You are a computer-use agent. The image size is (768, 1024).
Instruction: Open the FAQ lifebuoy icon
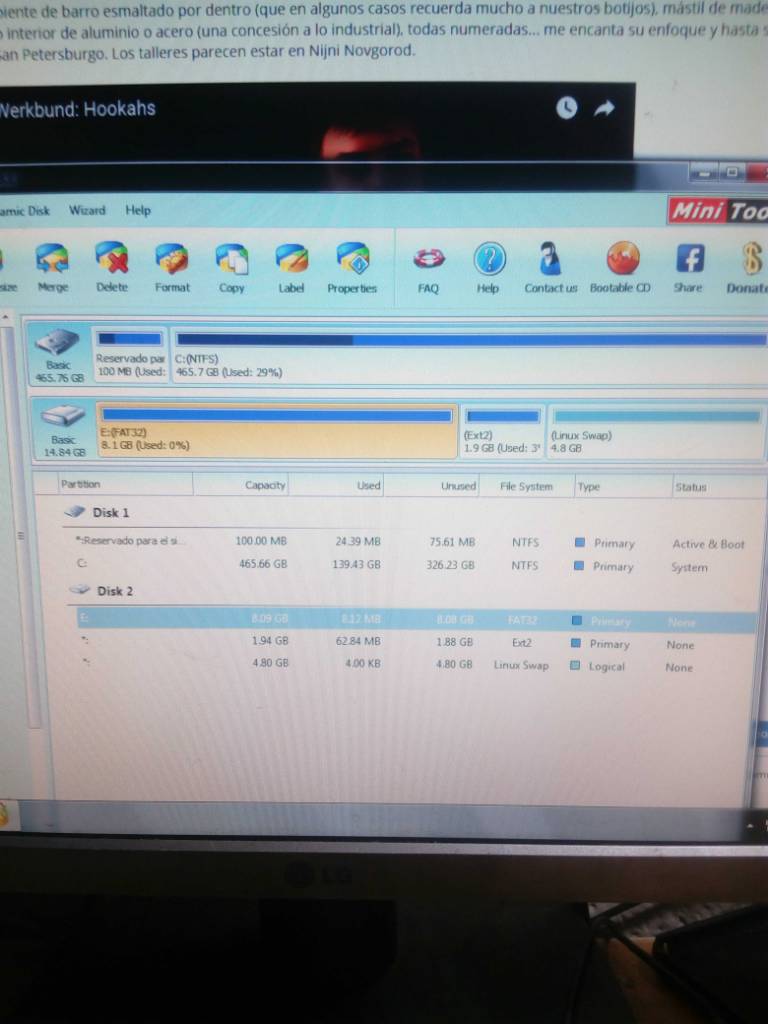tap(429, 259)
